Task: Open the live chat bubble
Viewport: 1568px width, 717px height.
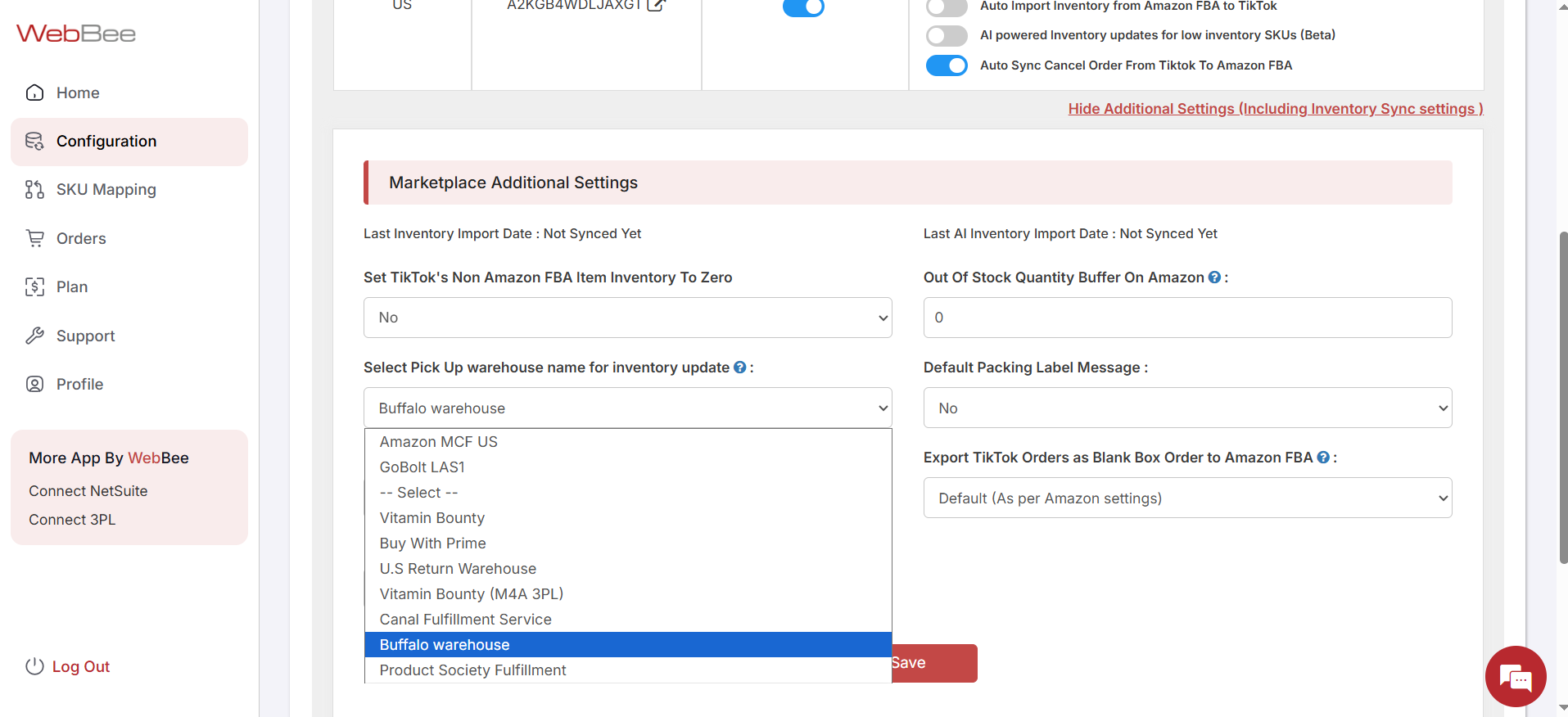Action: pyautogui.click(x=1515, y=677)
